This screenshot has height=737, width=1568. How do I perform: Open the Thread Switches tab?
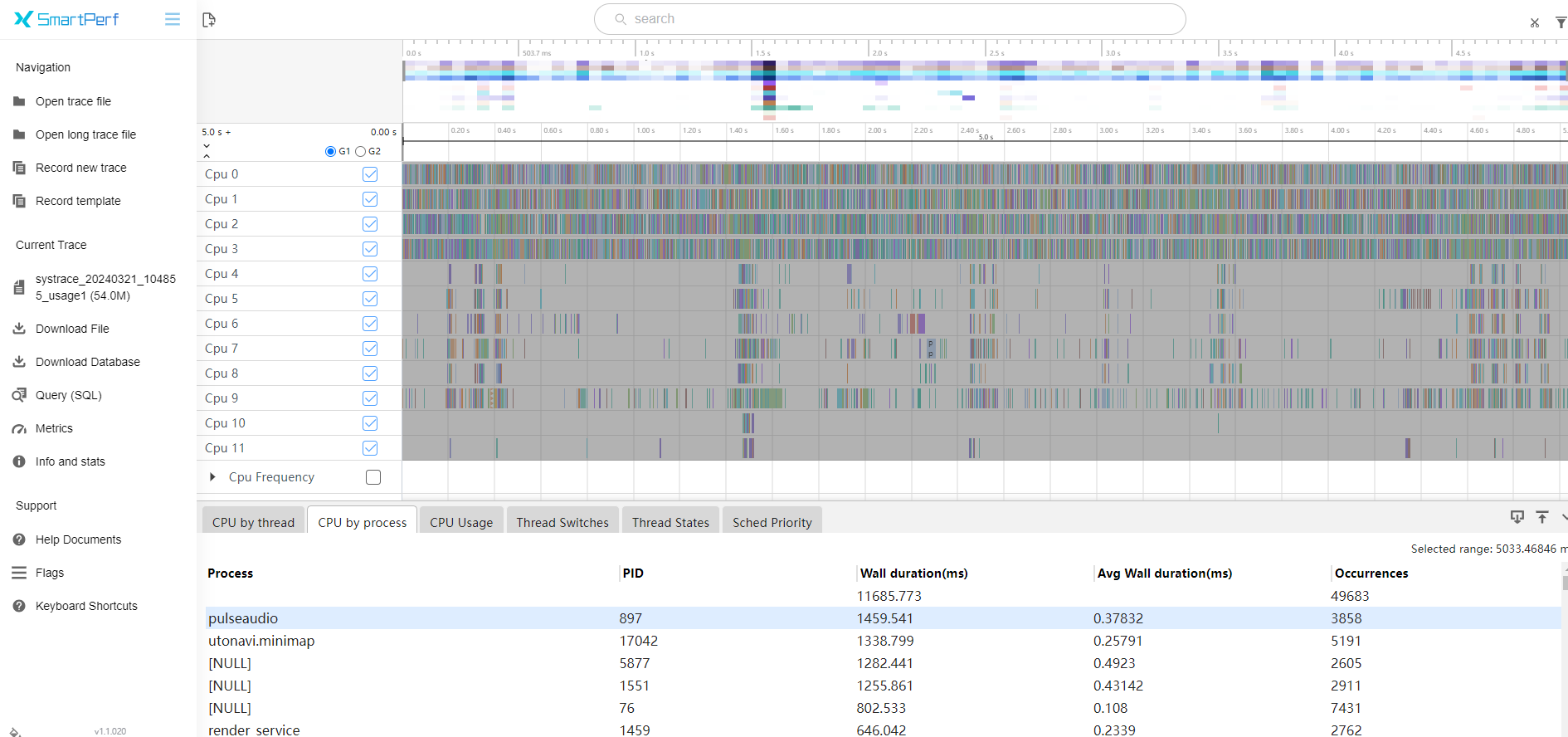tap(562, 522)
